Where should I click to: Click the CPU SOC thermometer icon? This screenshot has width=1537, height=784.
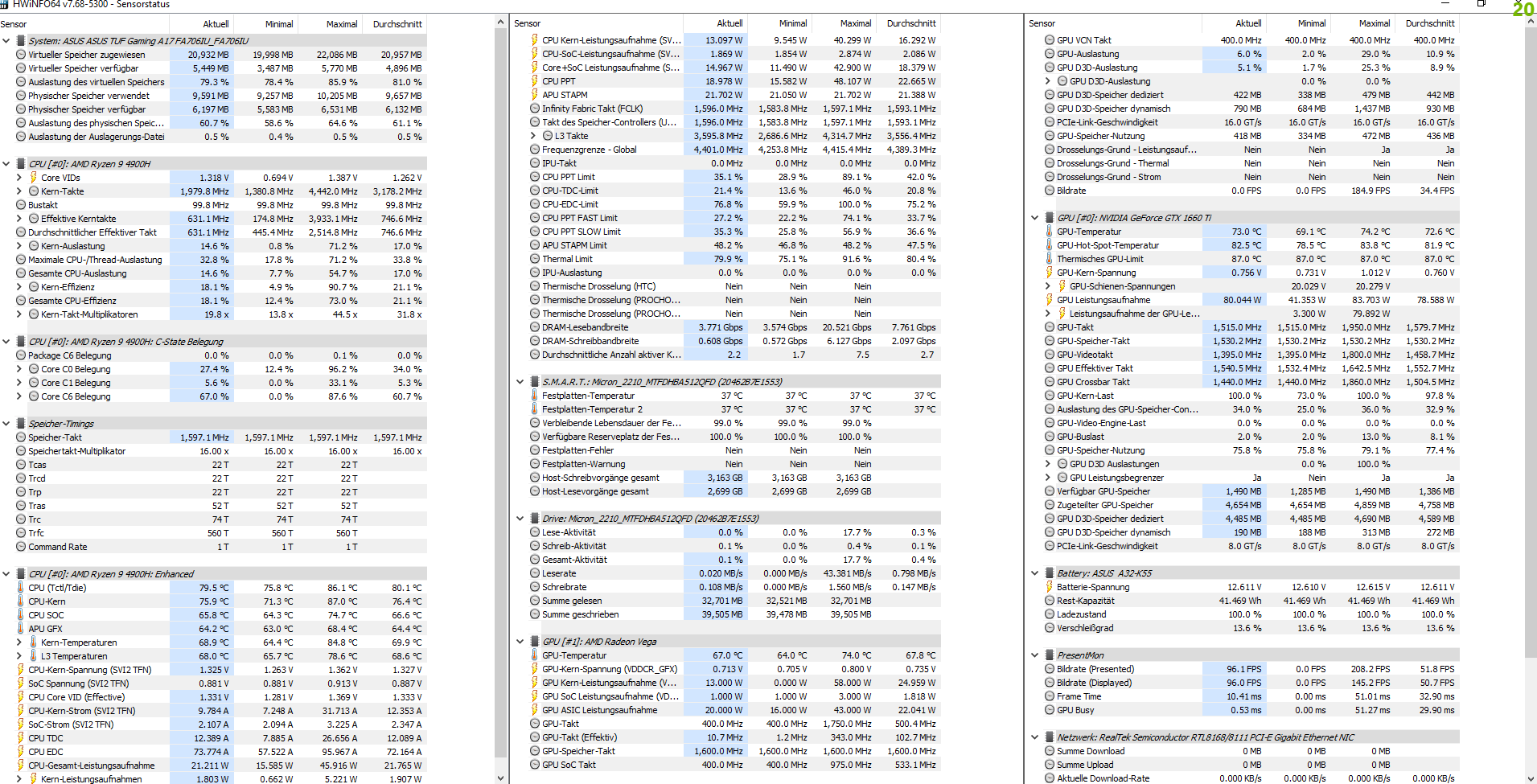(x=21, y=615)
